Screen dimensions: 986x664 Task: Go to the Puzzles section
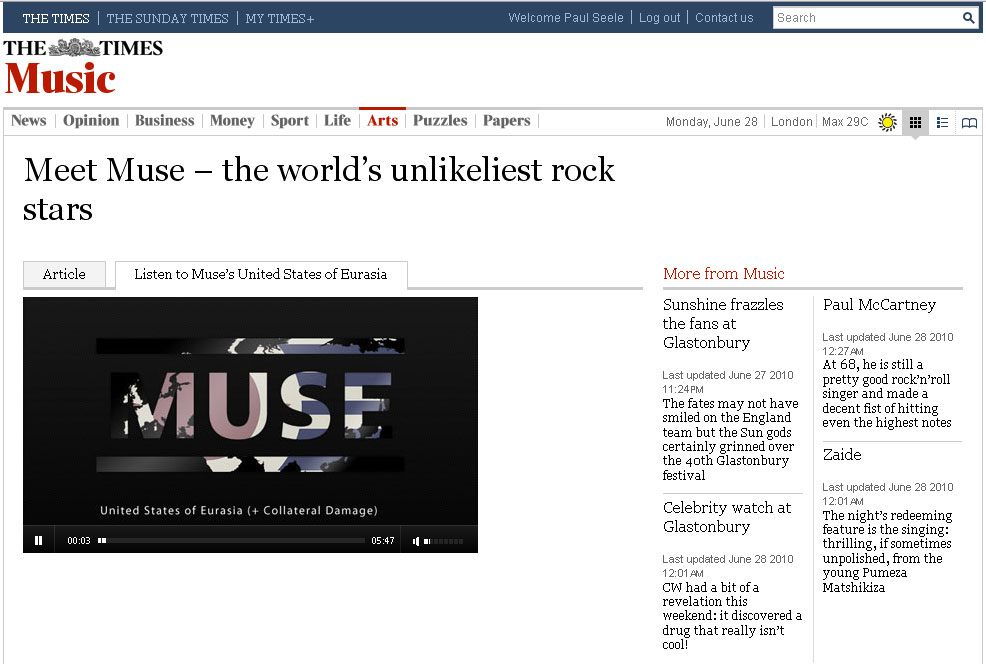pos(440,121)
